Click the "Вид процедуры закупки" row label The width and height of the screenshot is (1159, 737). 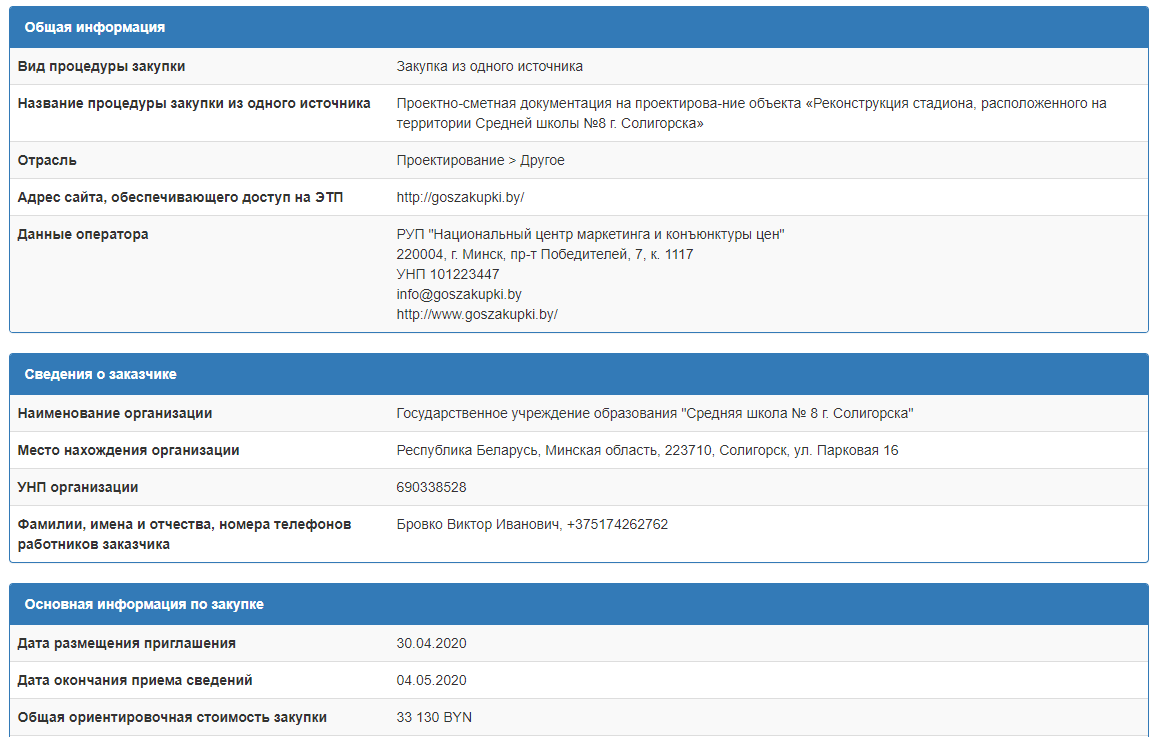tap(101, 66)
